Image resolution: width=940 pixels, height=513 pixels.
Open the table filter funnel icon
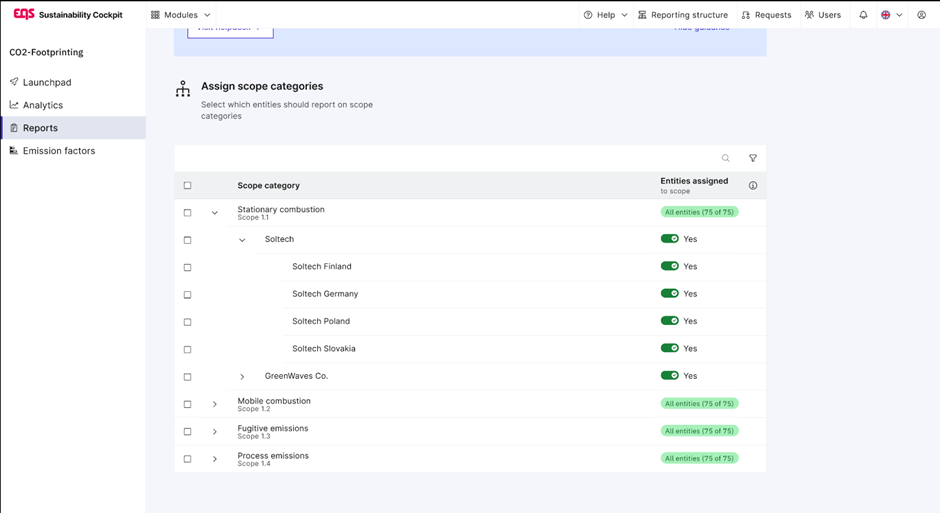pyautogui.click(x=753, y=158)
